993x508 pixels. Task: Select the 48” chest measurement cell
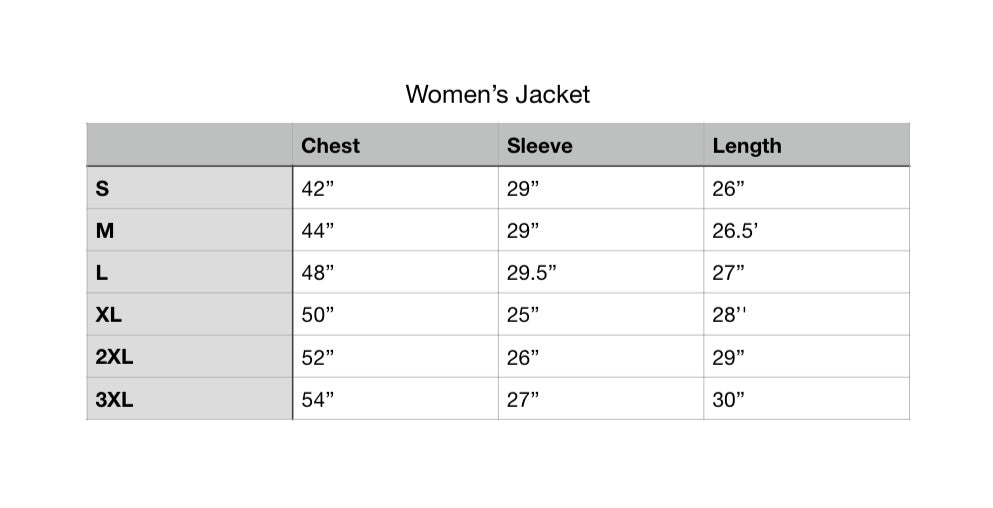coord(317,272)
